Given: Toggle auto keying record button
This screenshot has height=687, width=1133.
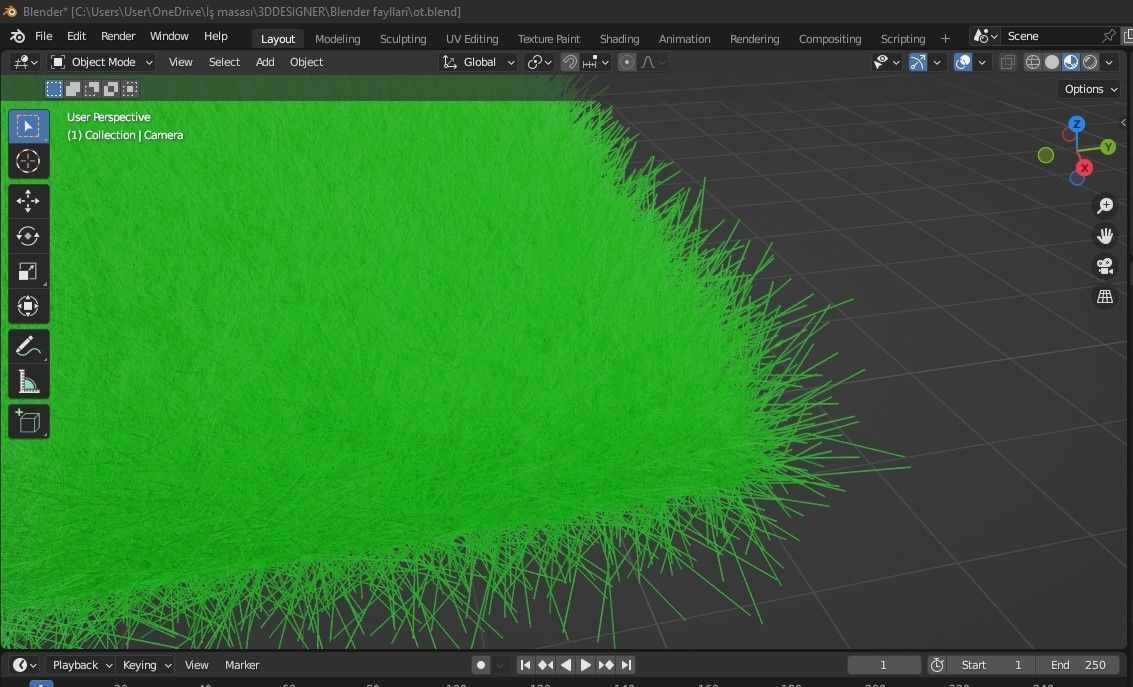Looking at the screenshot, I should click(x=481, y=665).
